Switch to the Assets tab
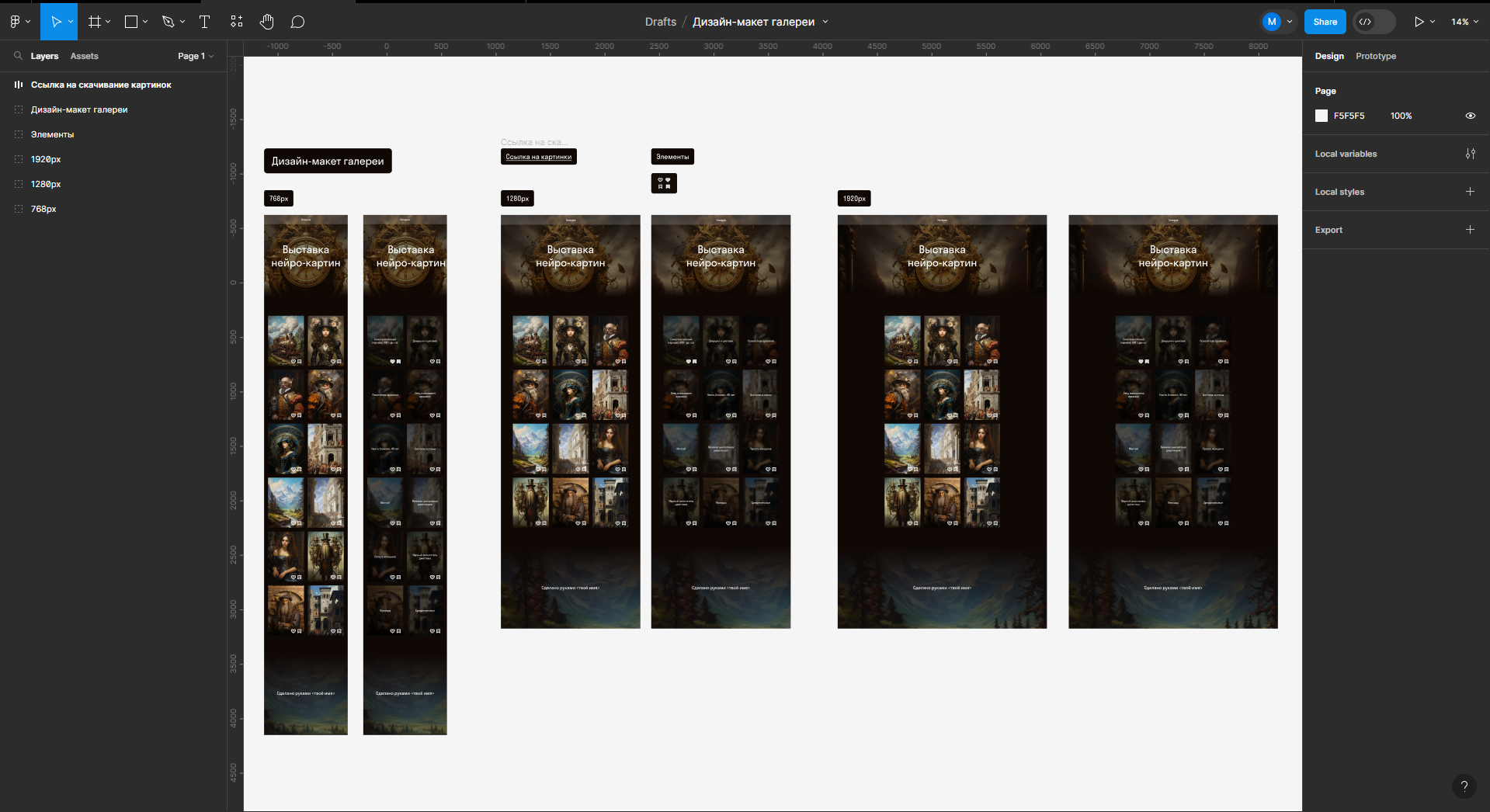The width and height of the screenshot is (1490, 812). pos(84,56)
